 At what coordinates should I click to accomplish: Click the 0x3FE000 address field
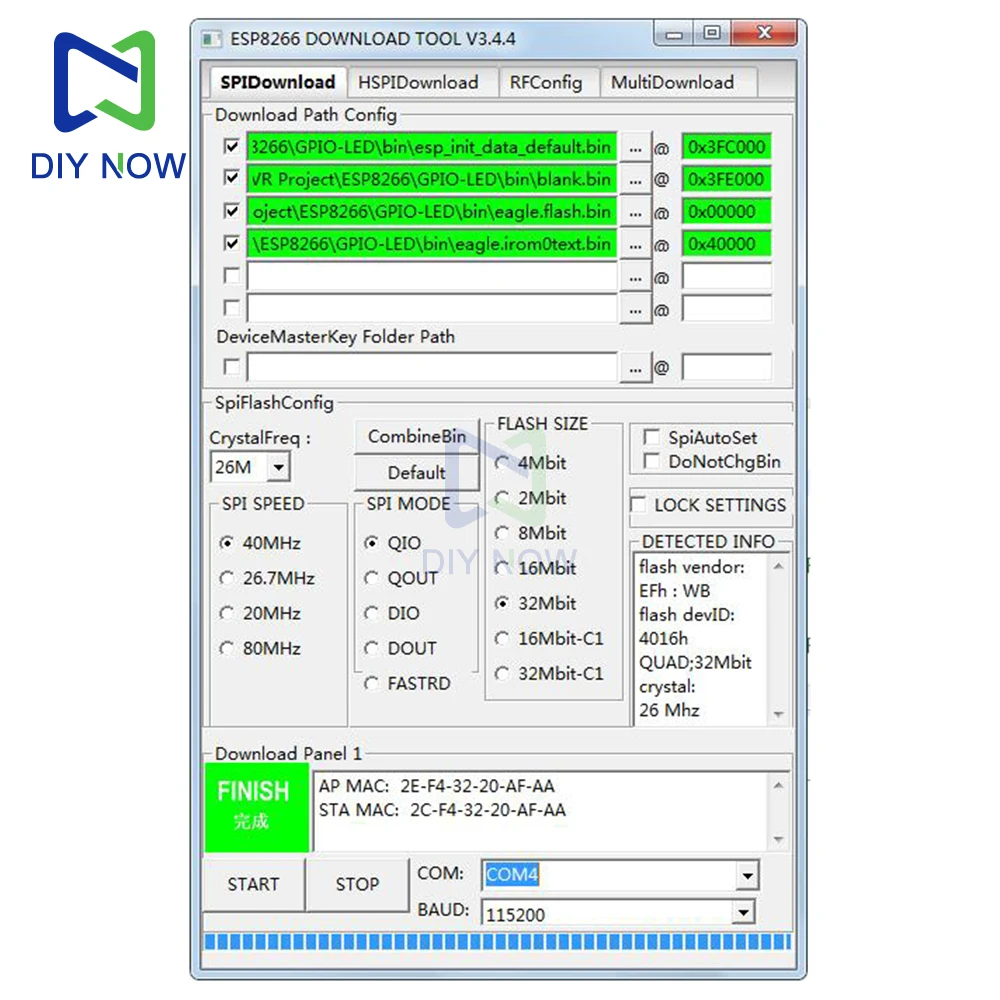pyautogui.click(x=726, y=179)
